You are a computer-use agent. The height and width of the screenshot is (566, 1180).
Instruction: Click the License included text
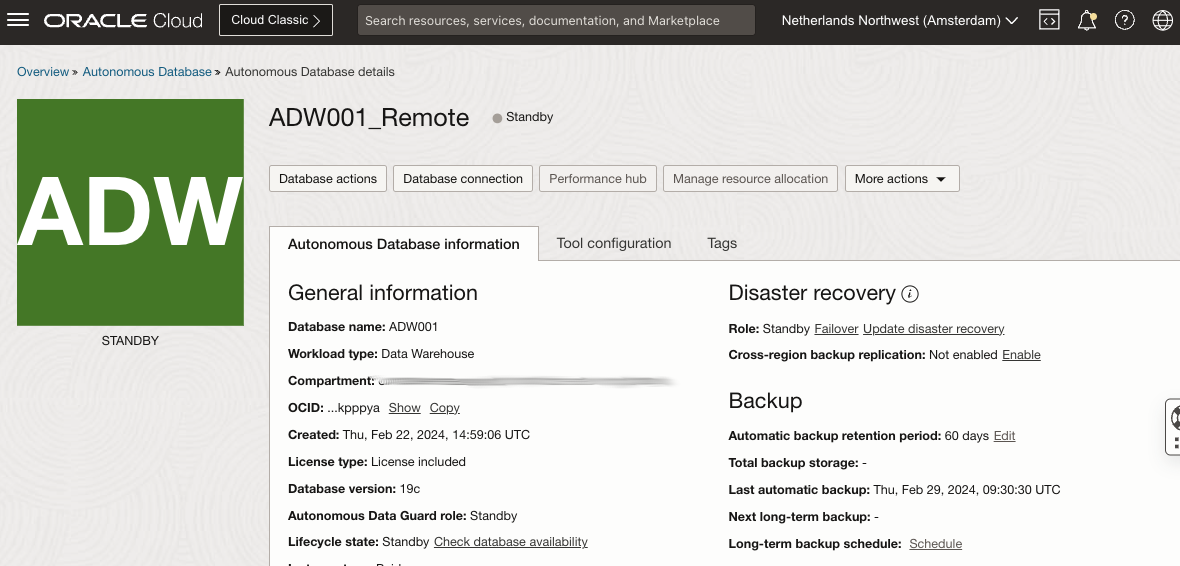[418, 462]
